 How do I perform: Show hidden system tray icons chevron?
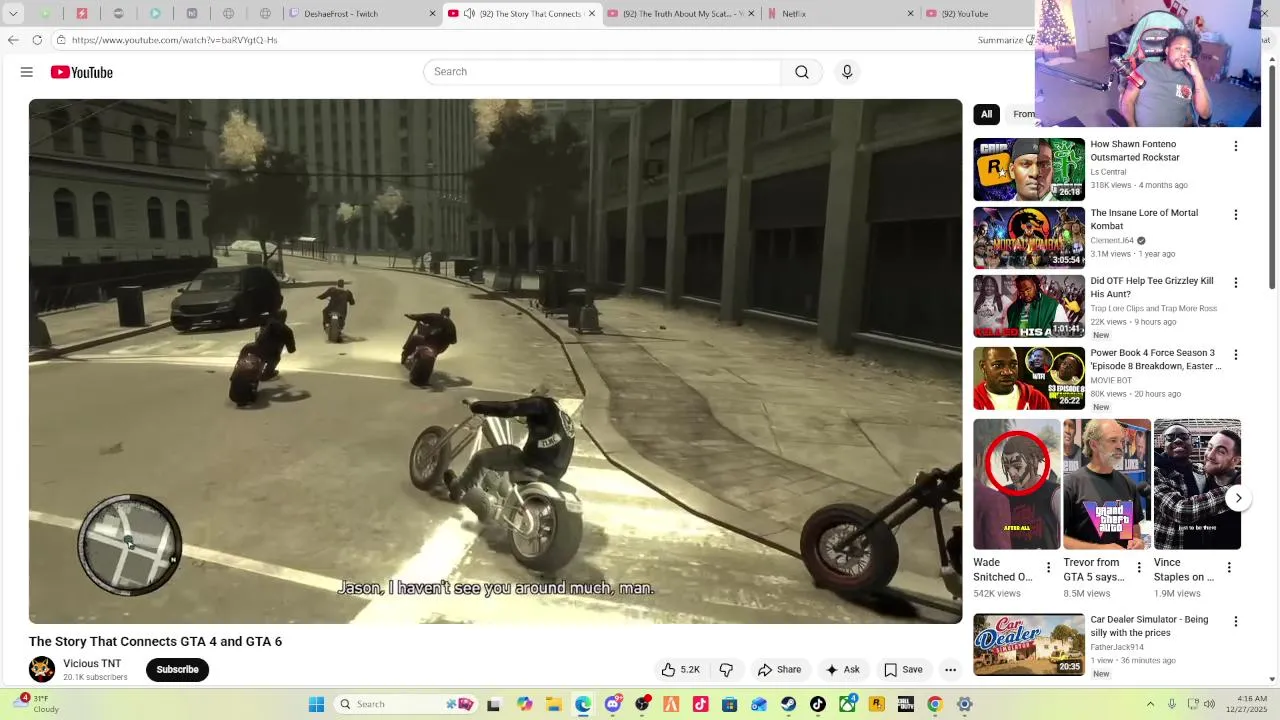tap(1150, 704)
